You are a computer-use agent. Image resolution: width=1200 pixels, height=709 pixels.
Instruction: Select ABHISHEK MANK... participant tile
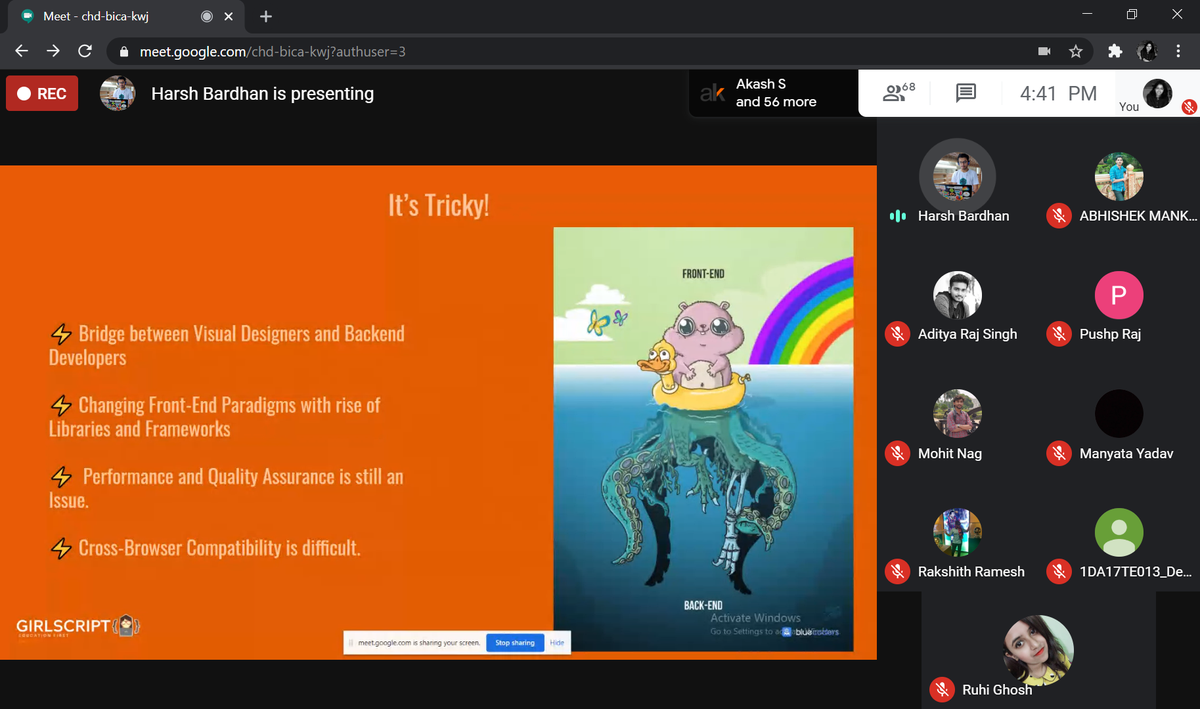[x=1119, y=177]
